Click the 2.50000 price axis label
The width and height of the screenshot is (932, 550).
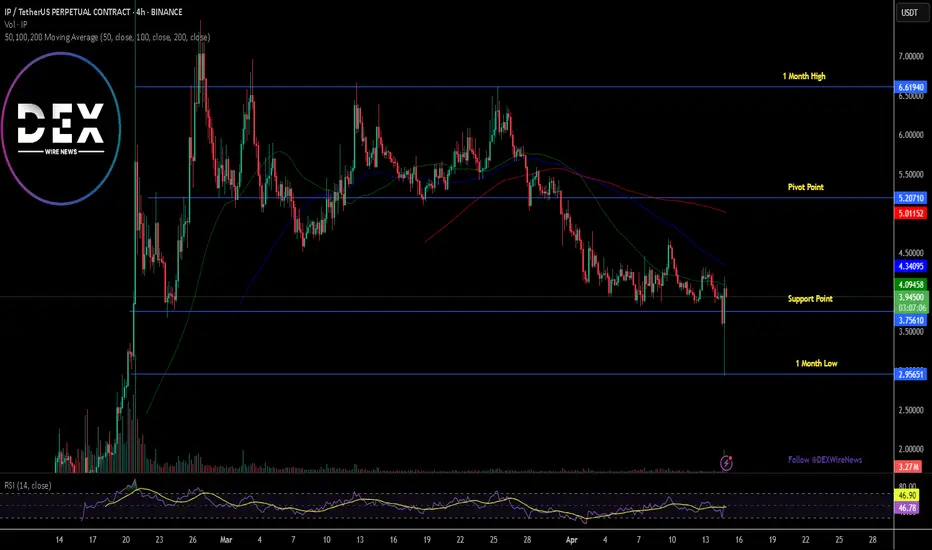911,410
